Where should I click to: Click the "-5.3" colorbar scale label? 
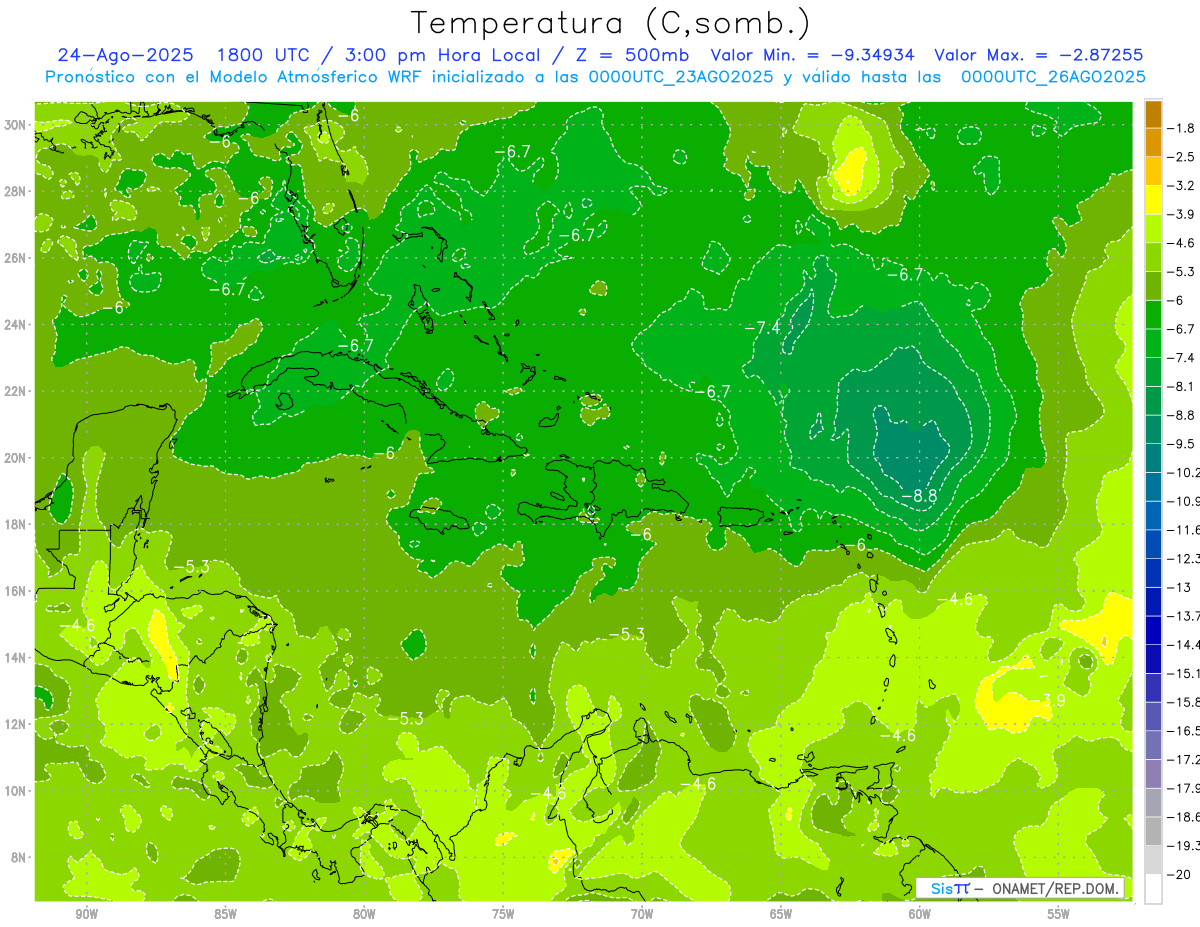(x=1182, y=272)
